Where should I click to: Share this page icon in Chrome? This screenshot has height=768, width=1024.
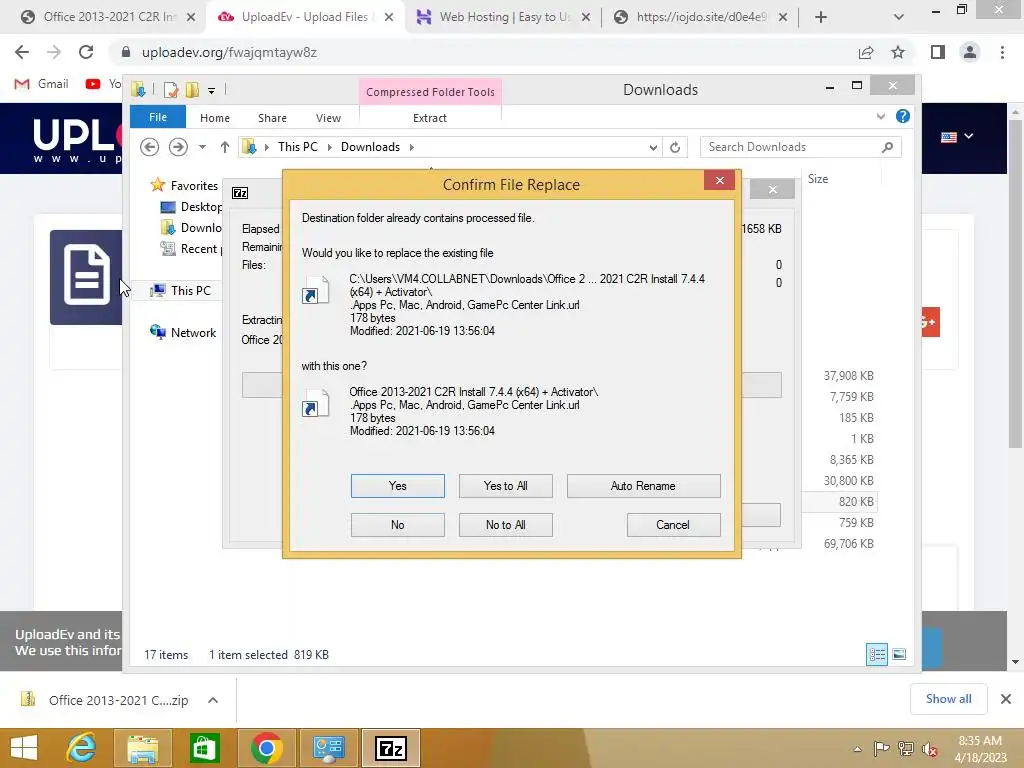pyautogui.click(x=866, y=52)
